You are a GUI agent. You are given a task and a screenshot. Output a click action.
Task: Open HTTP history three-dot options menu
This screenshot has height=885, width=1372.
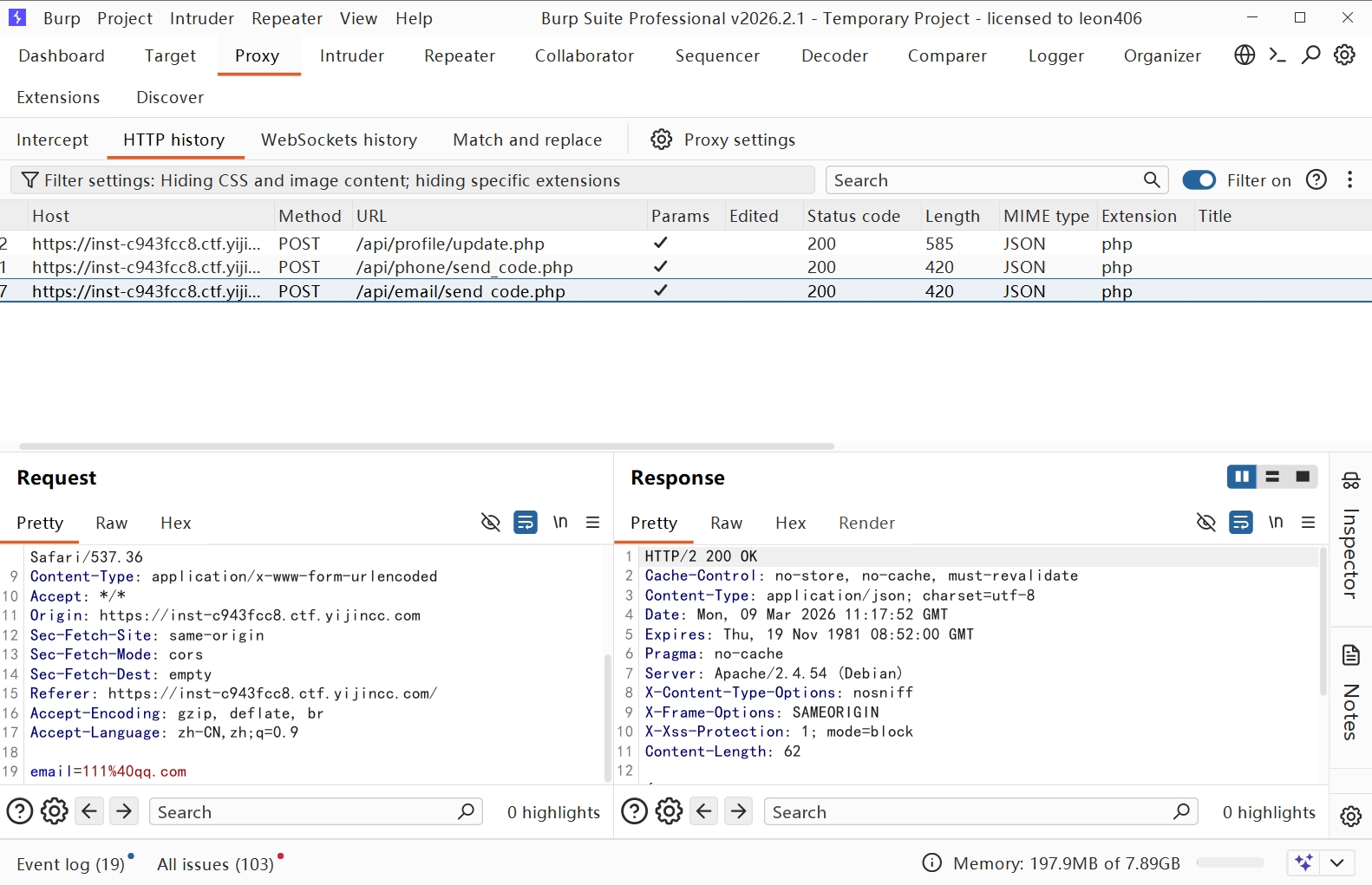(1349, 180)
